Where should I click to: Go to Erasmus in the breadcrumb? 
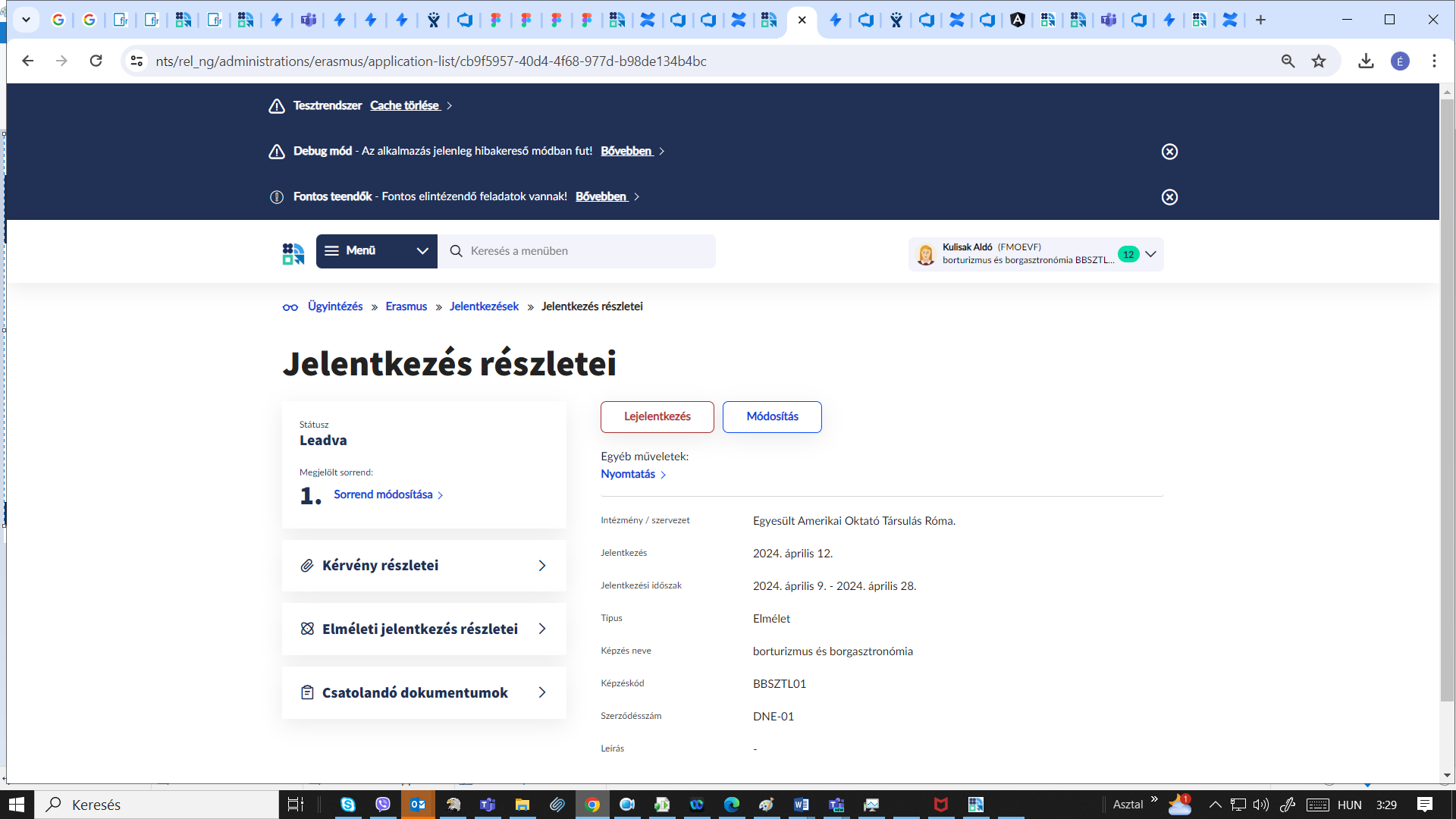[x=406, y=306]
